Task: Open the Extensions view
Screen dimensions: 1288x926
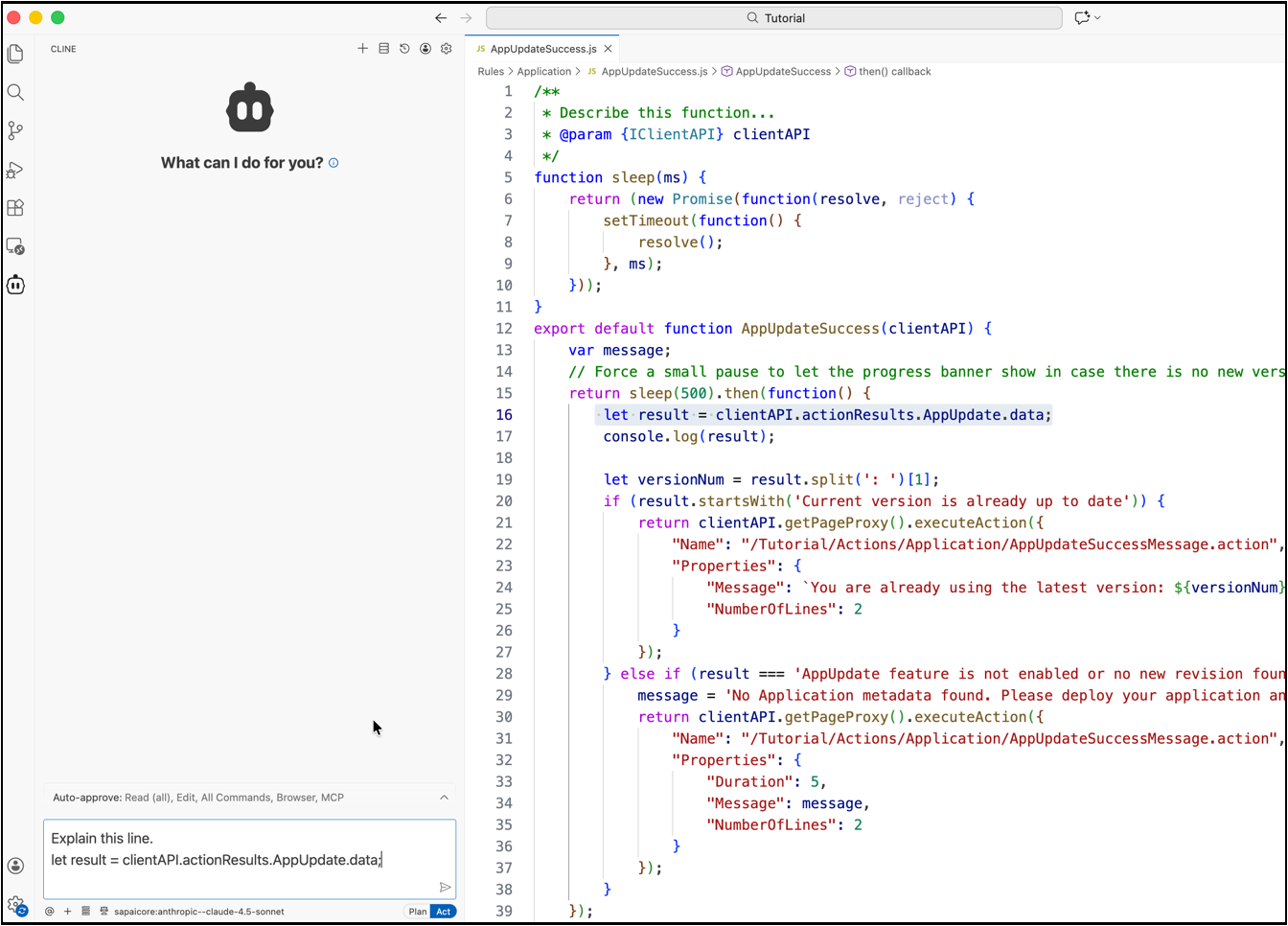Action: pos(15,208)
